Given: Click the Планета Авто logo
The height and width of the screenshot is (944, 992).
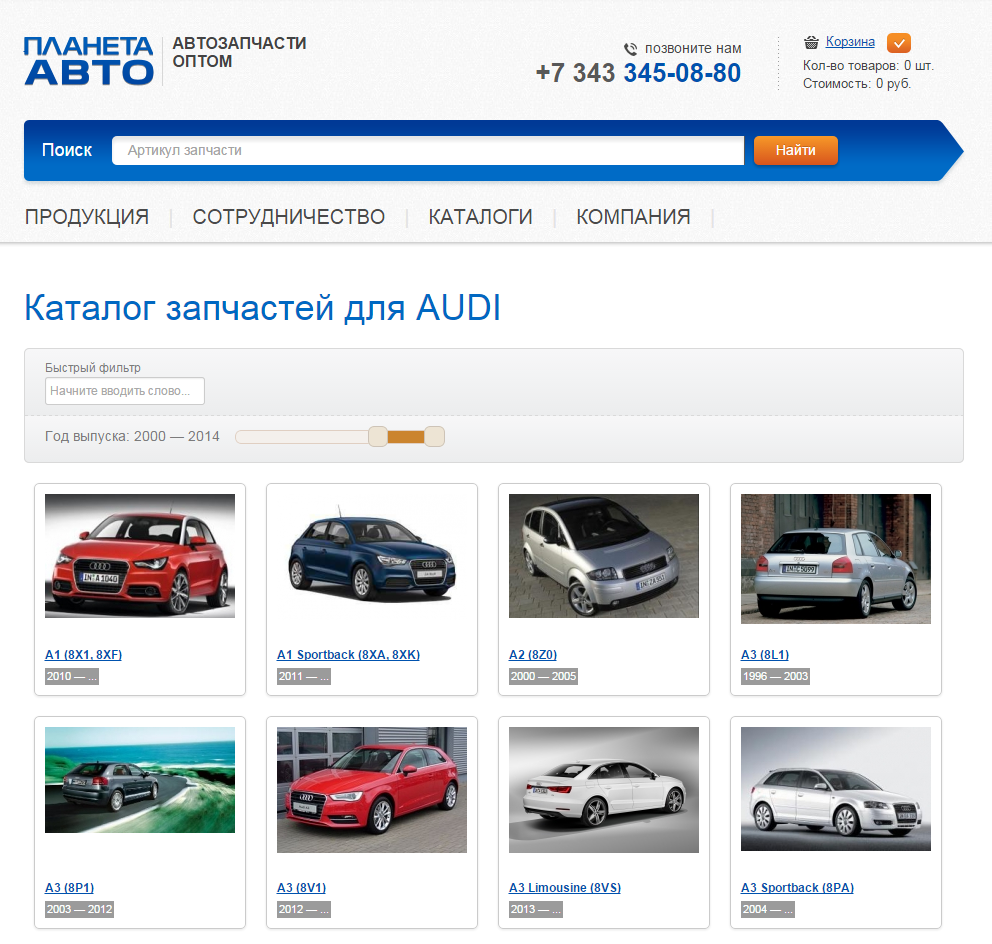Looking at the screenshot, I should point(89,61).
